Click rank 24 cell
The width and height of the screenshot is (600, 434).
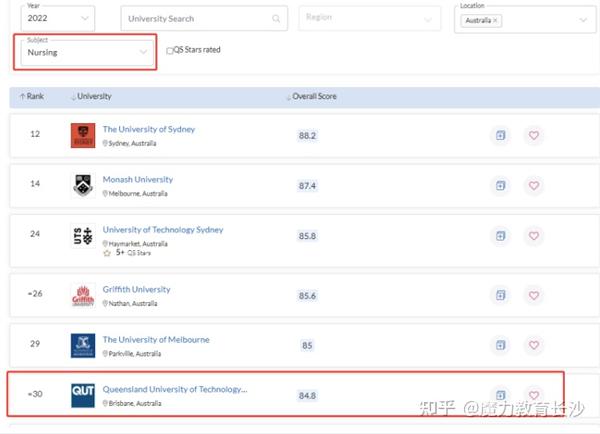click(x=35, y=234)
